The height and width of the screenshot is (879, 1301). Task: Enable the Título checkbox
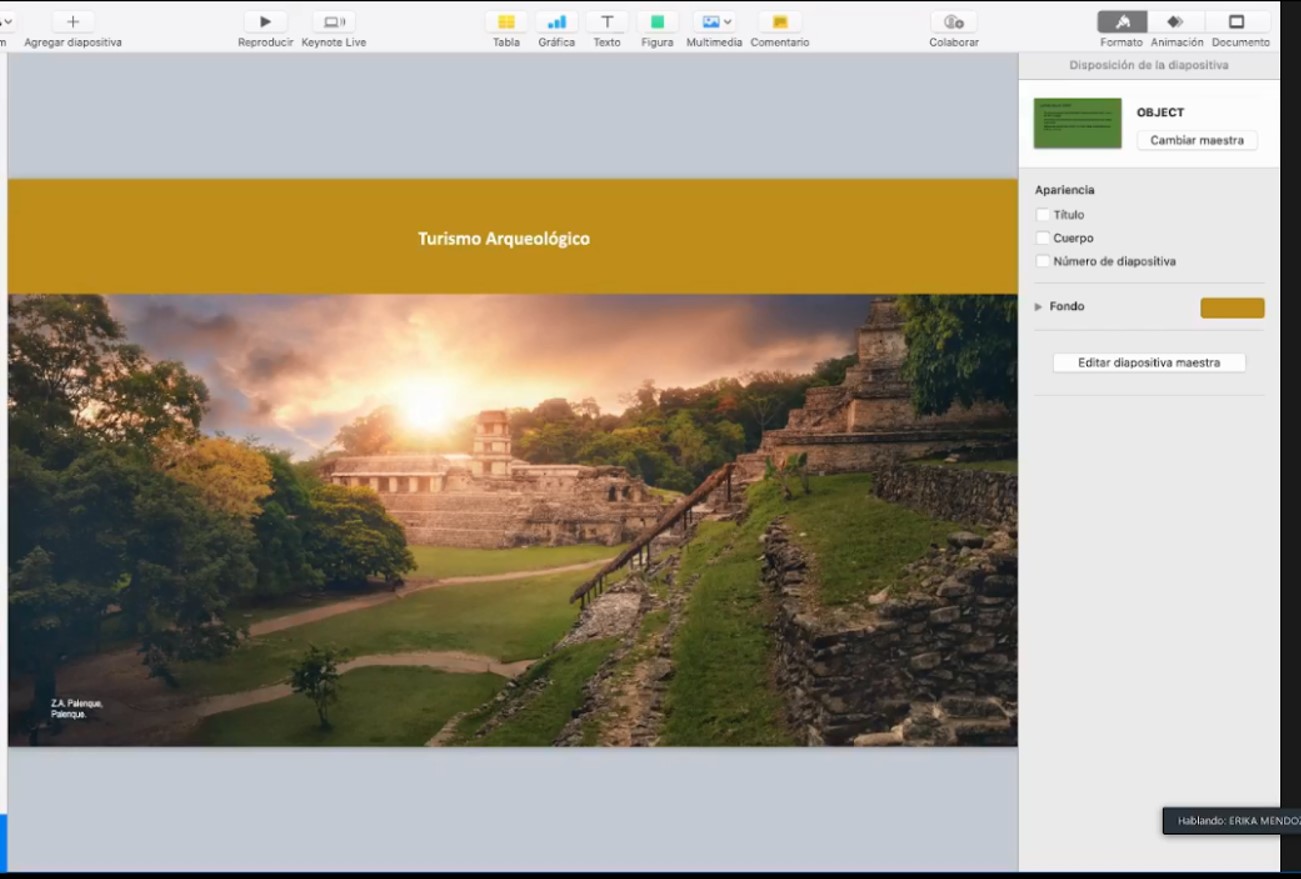tap(1043, 215)
